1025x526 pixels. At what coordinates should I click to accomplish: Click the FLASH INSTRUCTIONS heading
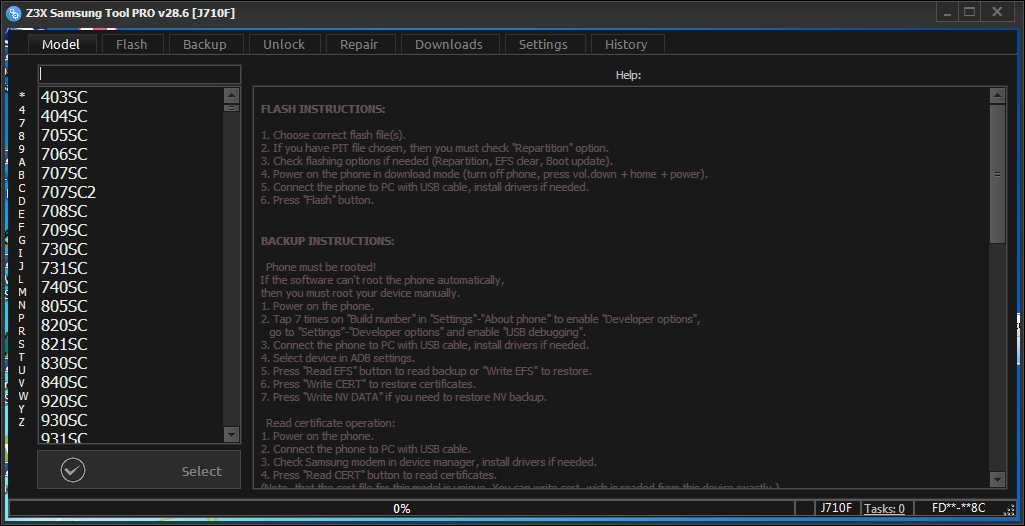click(x=323, y=108)
